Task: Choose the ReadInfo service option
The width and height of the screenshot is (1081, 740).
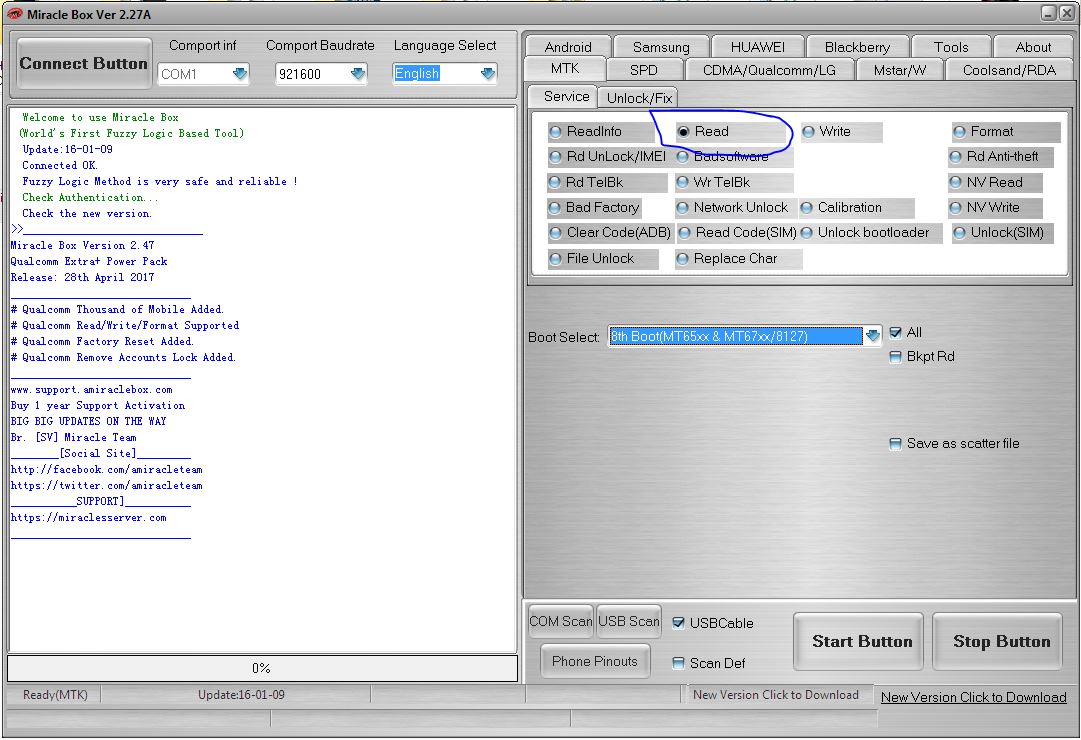Action: [x=554, y=131]
